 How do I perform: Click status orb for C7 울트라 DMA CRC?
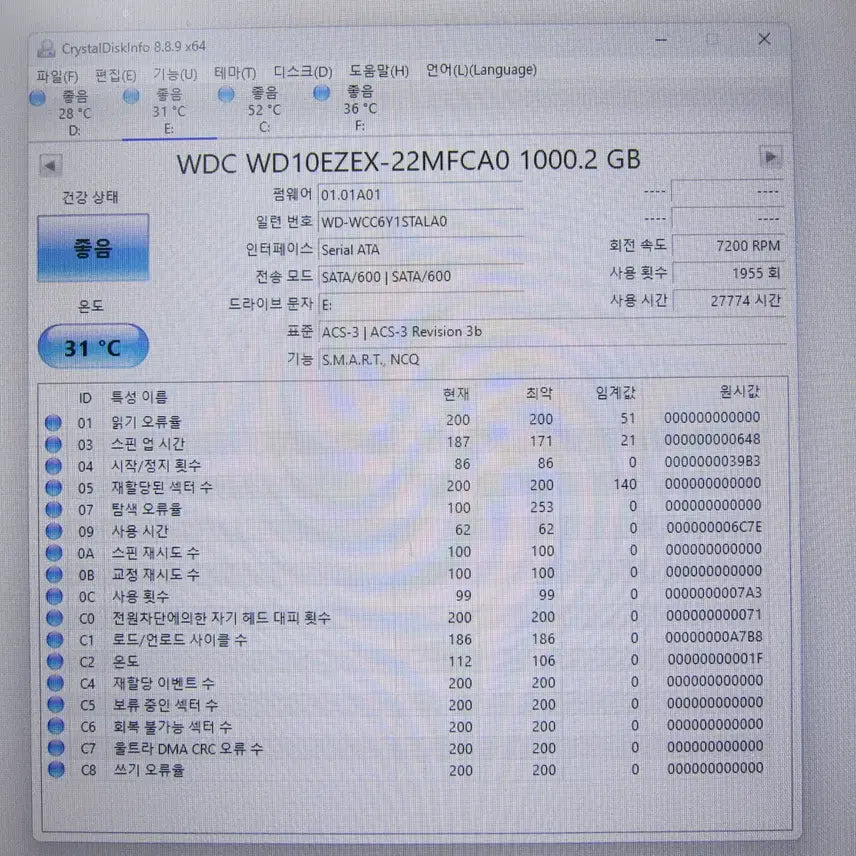coord(56,747)
